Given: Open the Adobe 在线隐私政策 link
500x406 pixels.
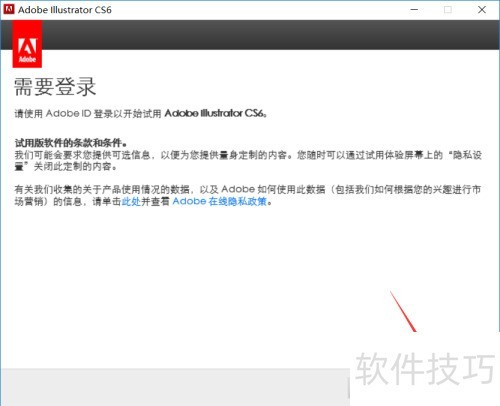Looking at the screenshot, I should click(x=220, y=201).
